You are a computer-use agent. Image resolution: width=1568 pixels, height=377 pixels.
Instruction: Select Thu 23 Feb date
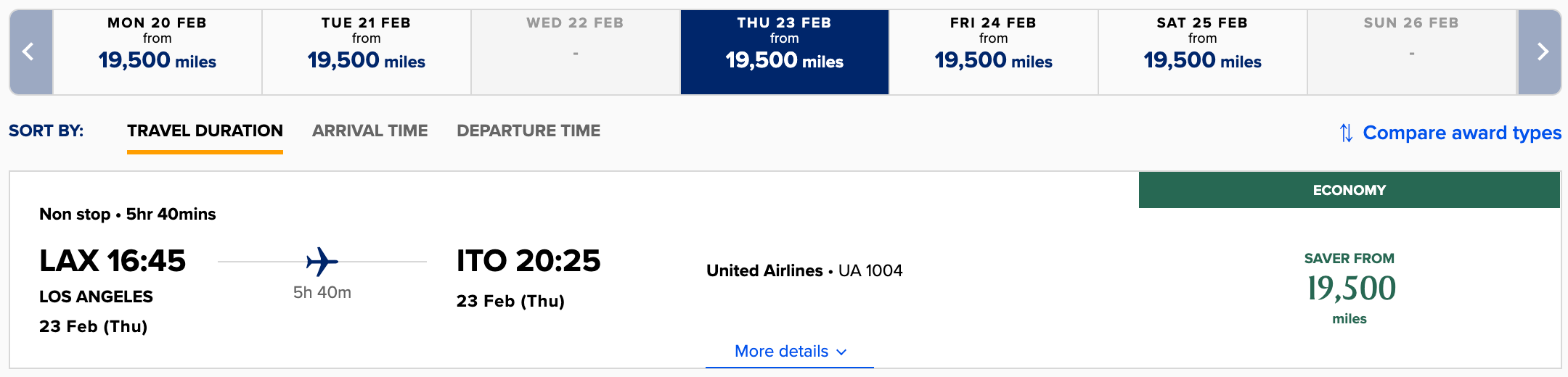[785, 52]
